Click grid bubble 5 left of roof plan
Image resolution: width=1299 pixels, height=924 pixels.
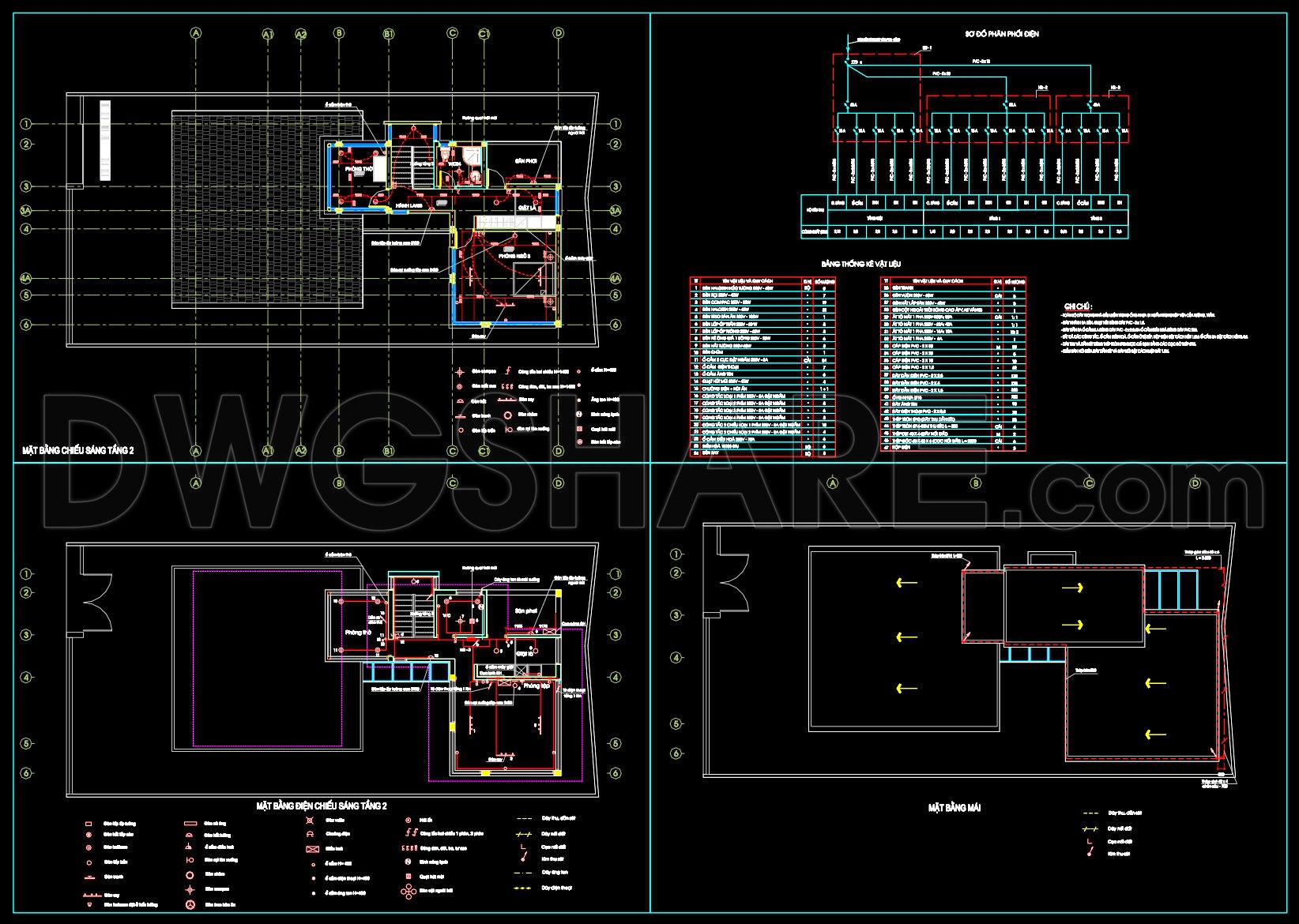click(676, 724)
